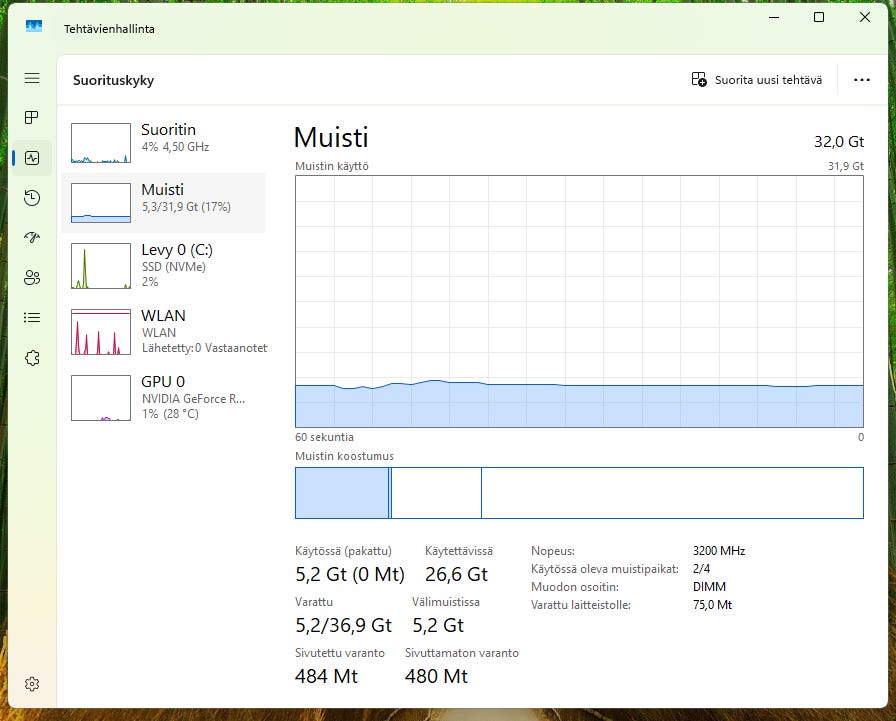Viewport: 896px width, 721px height.
Task: Show the Levy 0 (C:) disk graph
Action: point(164,265)
